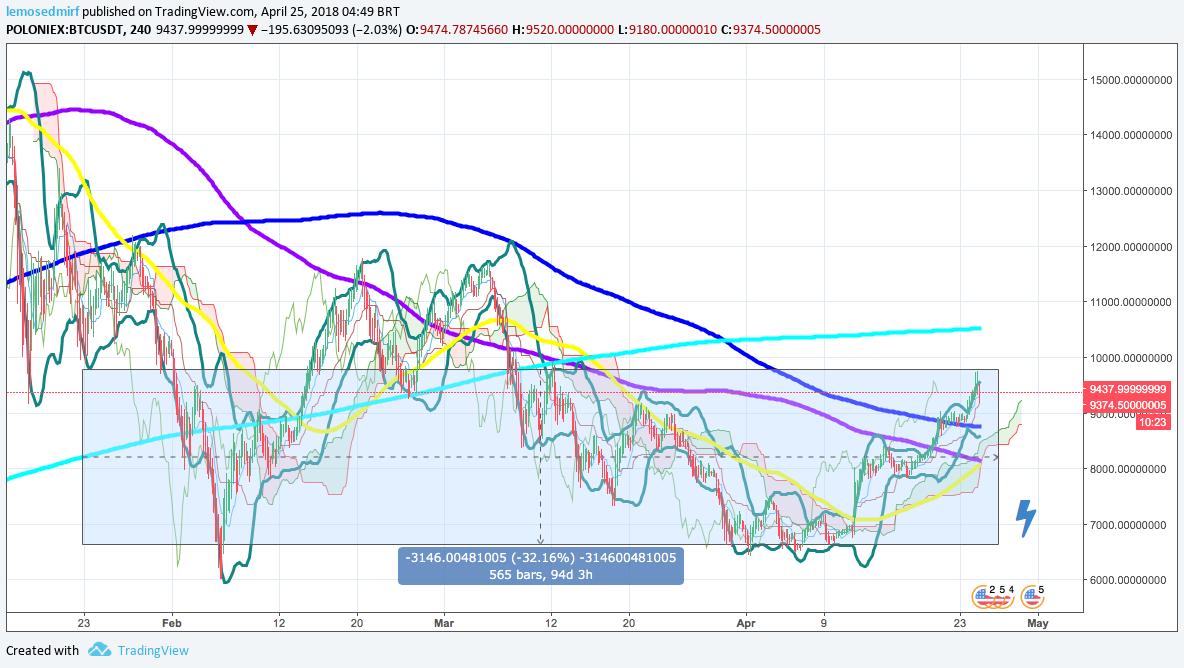Click the 240 timeframe value
1184x668 pixels.
(x=140, y=30)
